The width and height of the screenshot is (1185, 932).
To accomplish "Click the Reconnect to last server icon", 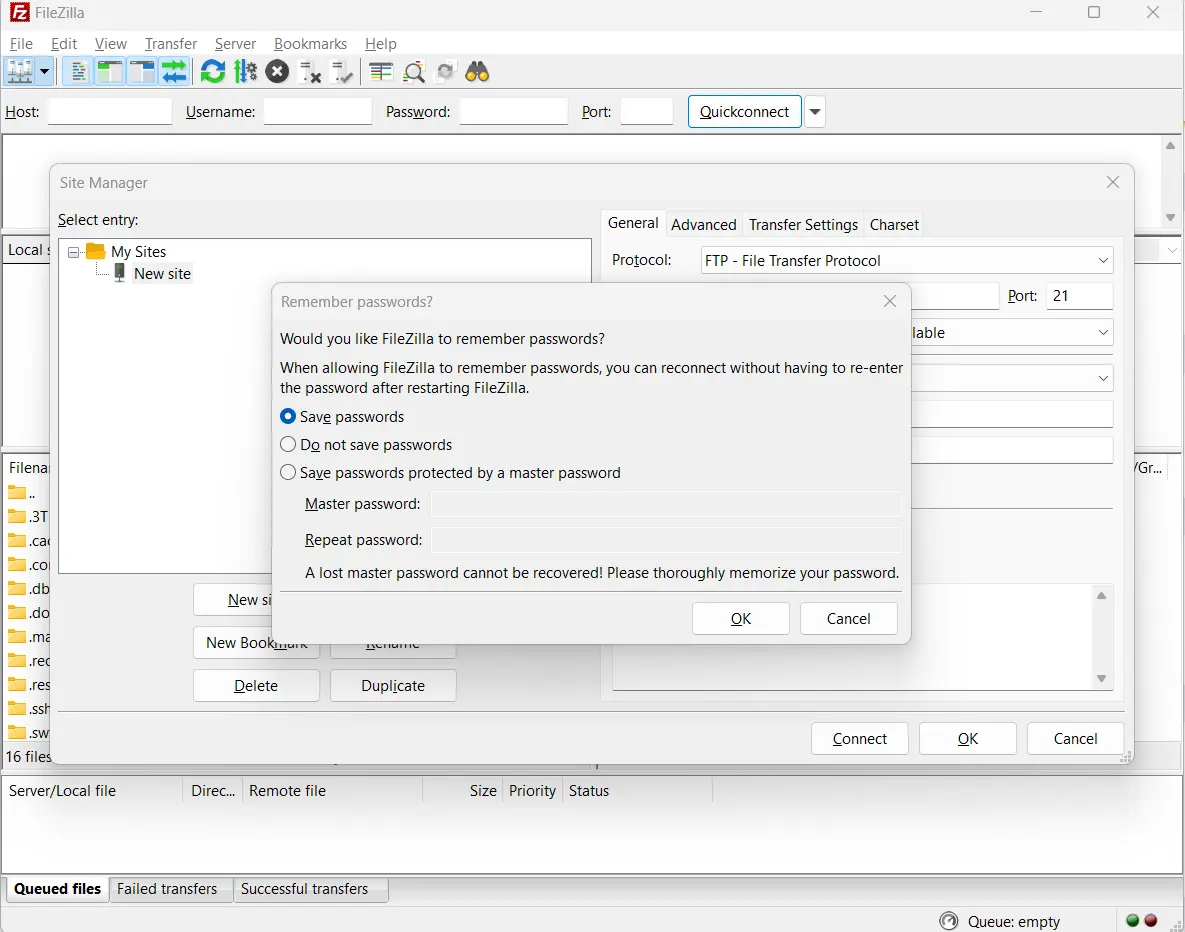I will coord(342,72).
